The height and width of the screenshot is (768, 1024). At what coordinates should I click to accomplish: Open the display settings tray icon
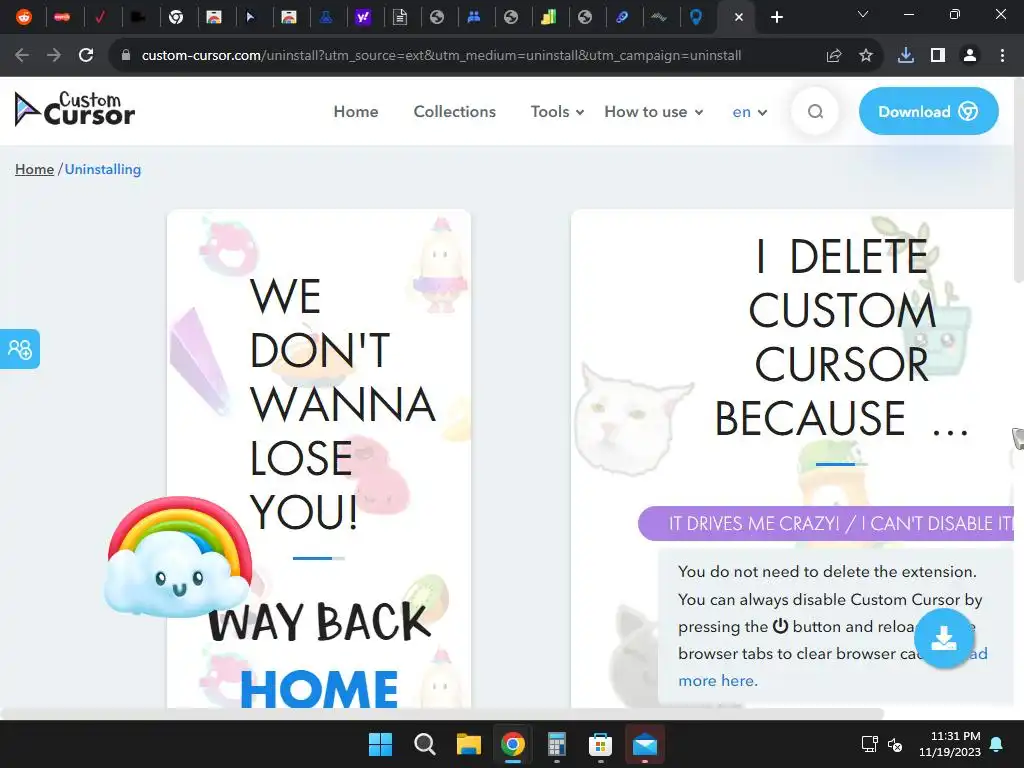tap(869, 744)
